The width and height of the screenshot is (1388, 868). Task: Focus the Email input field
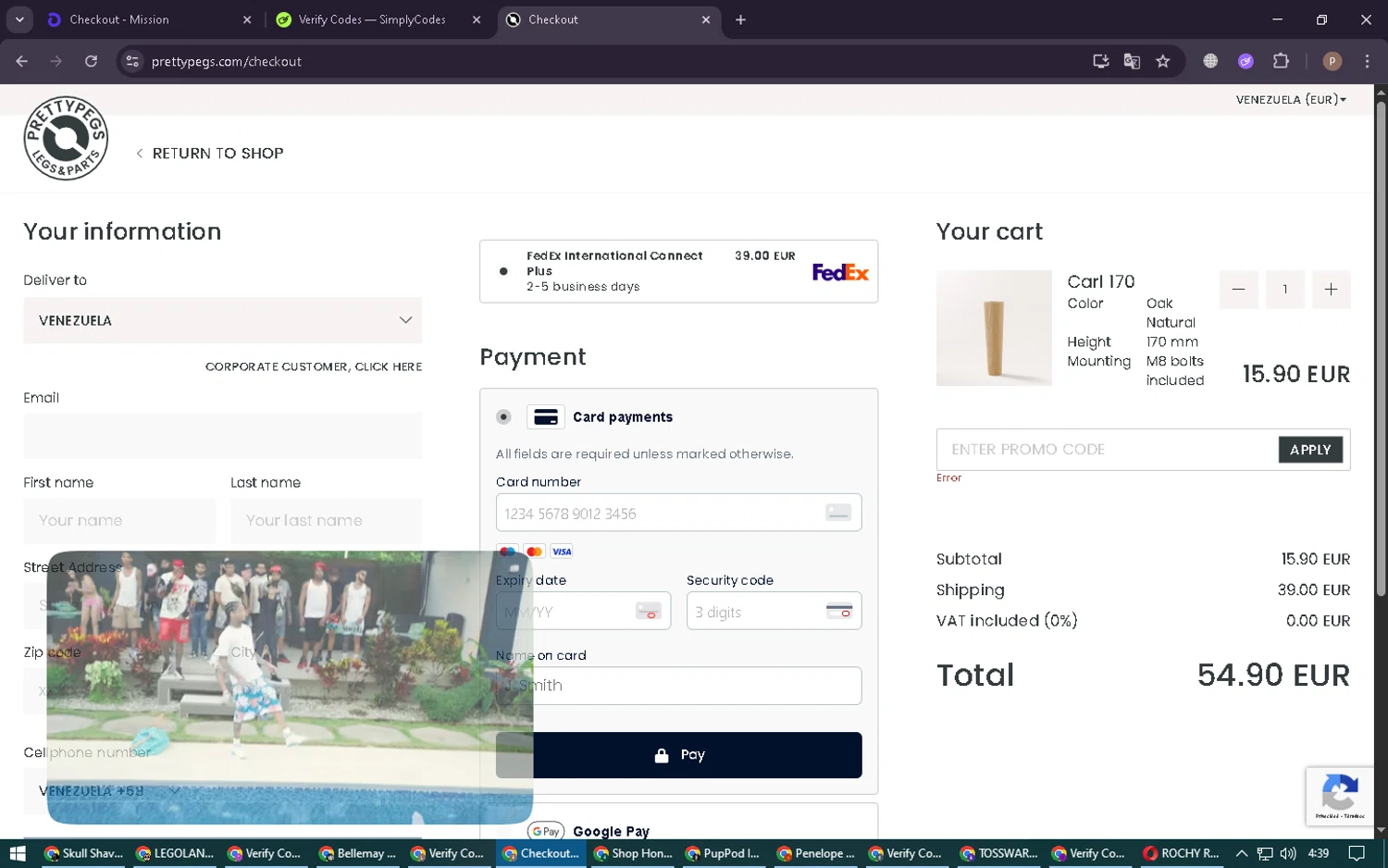click(x=222, y=436)
